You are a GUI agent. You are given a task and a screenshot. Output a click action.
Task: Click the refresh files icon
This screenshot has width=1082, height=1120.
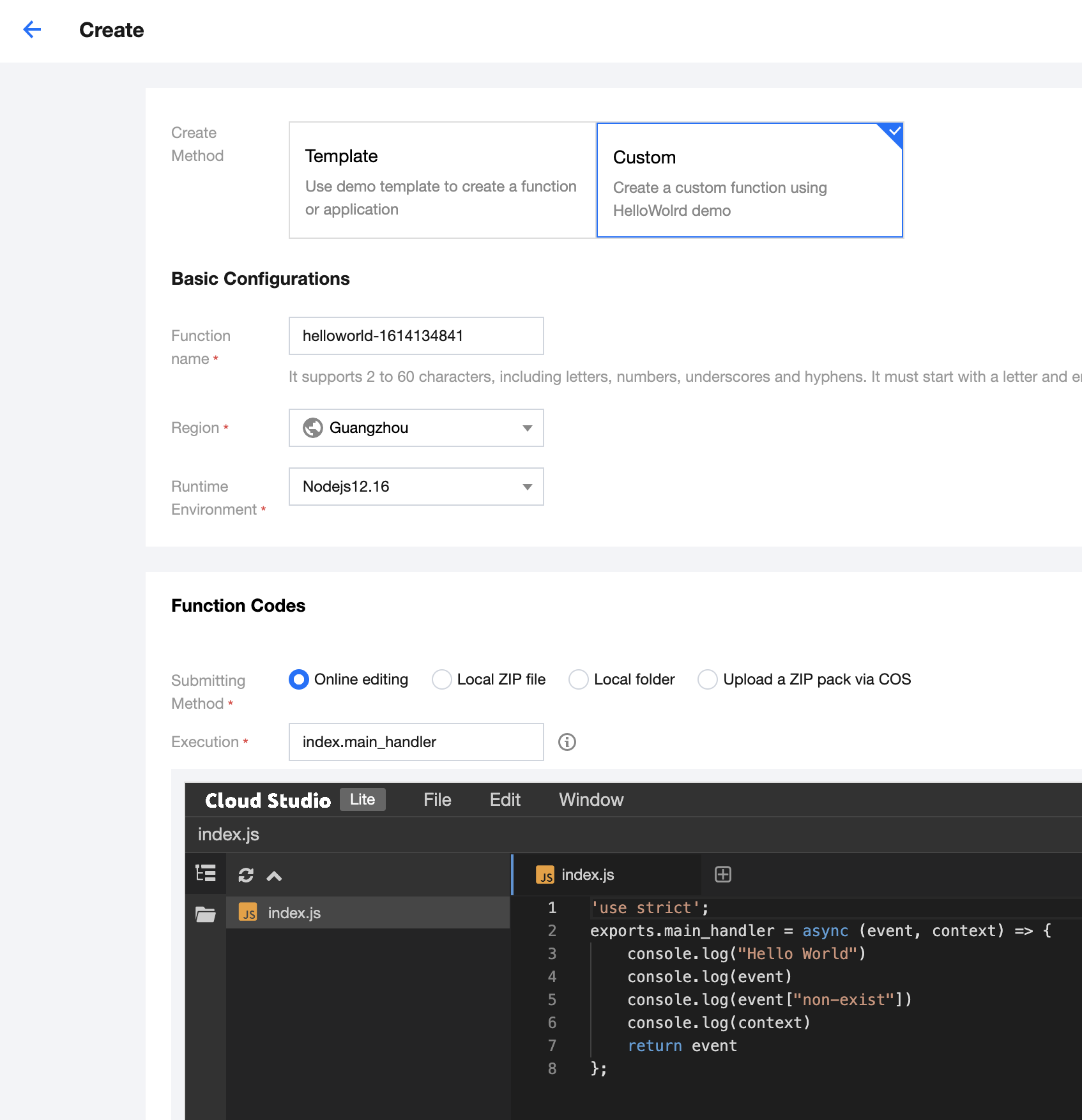tap(246, 875)
